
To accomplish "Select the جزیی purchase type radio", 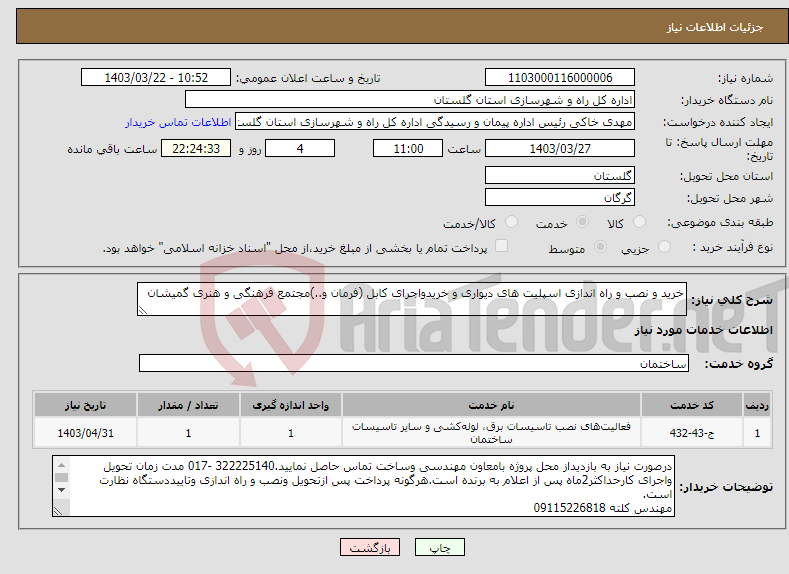I will click(664, 247).
